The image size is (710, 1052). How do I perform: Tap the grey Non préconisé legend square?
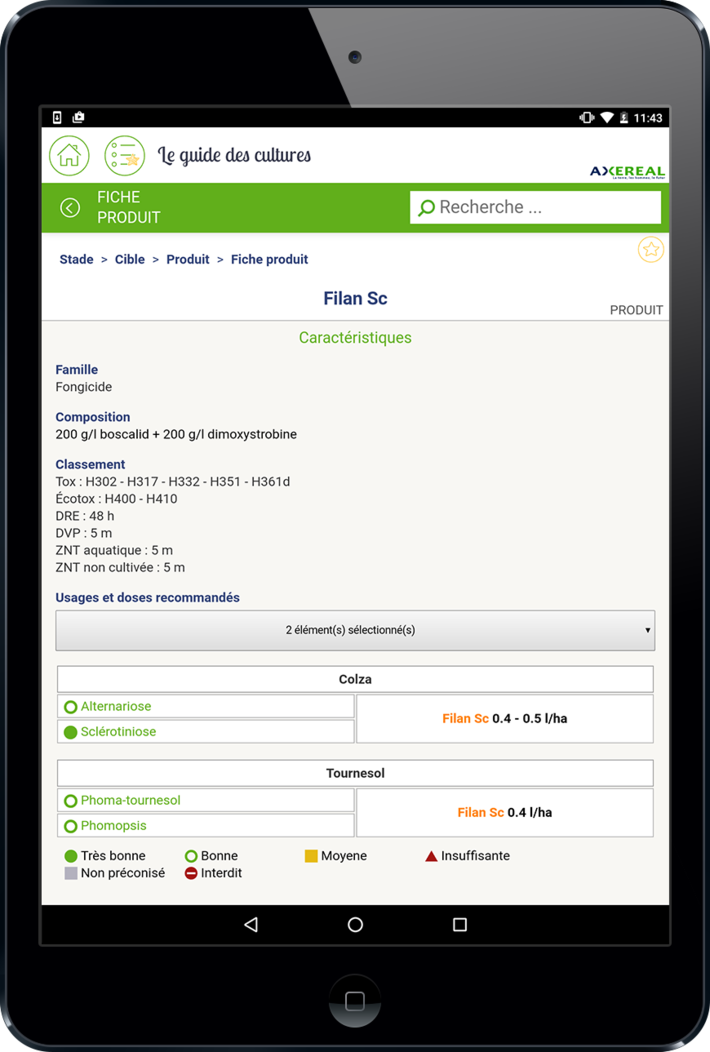tap(70, 874)
